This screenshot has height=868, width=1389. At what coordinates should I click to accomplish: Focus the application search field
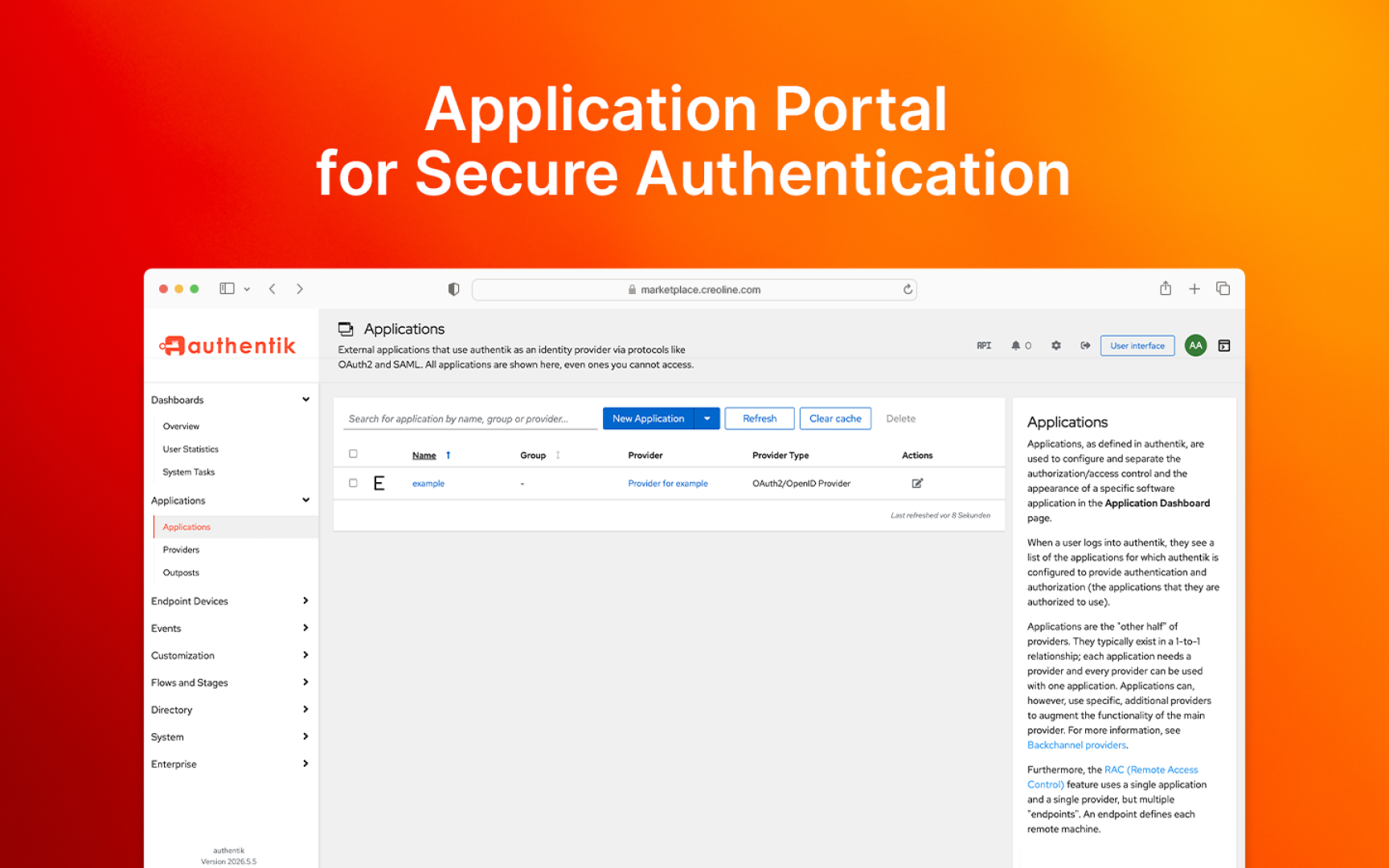click(x=471, y=419)
